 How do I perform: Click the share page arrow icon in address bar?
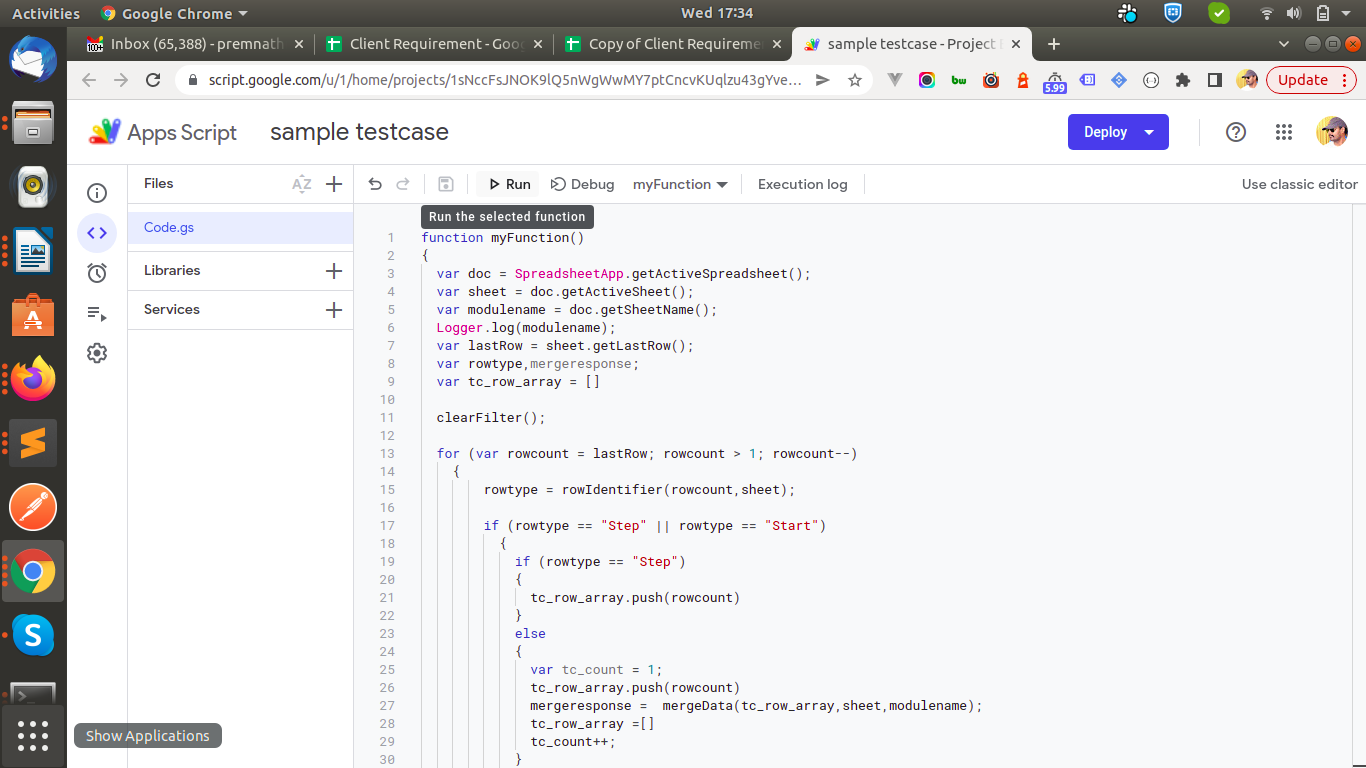tap(822, 80)
